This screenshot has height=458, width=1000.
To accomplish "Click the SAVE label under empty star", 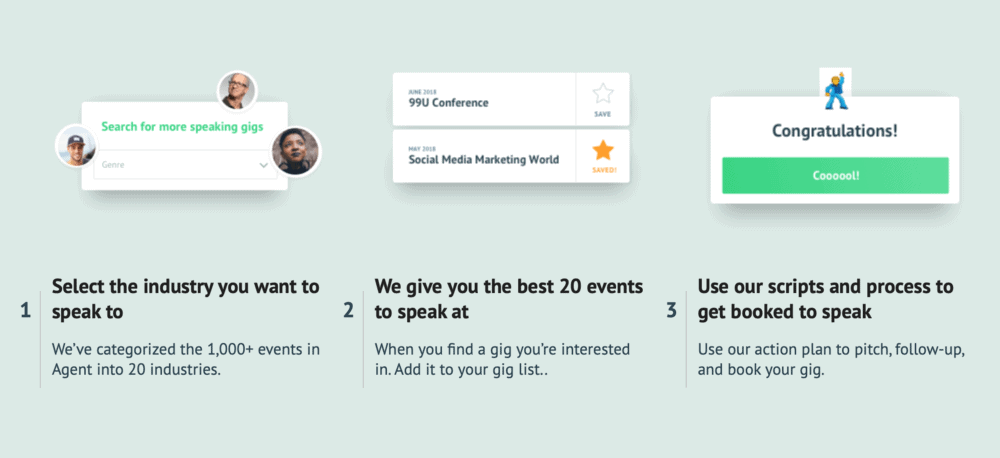I will point(603,115).
